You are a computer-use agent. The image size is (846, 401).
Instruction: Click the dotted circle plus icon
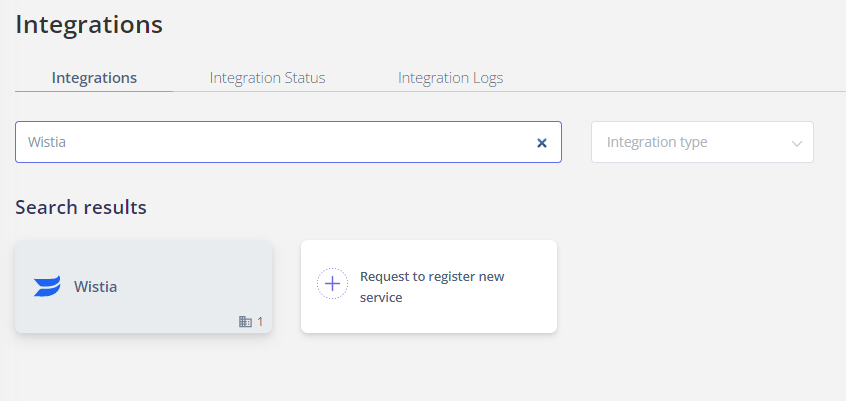pyautogui.click(x=332, y=284)
